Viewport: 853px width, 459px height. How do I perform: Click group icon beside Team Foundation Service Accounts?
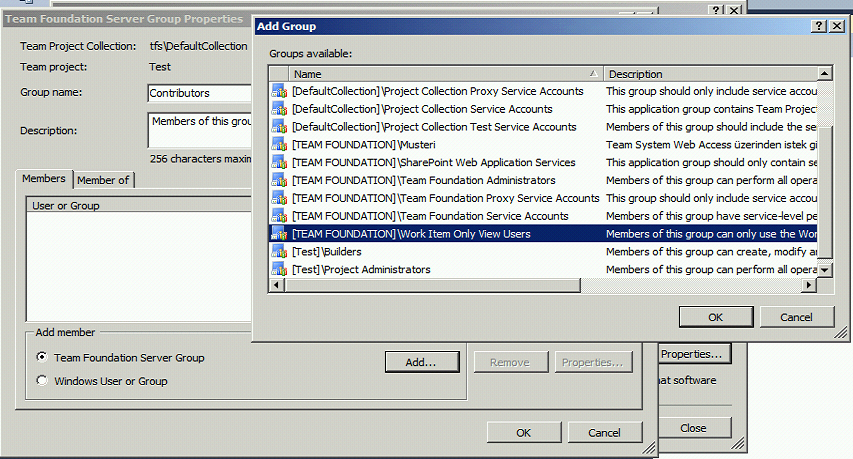click(x=279, y=216)
